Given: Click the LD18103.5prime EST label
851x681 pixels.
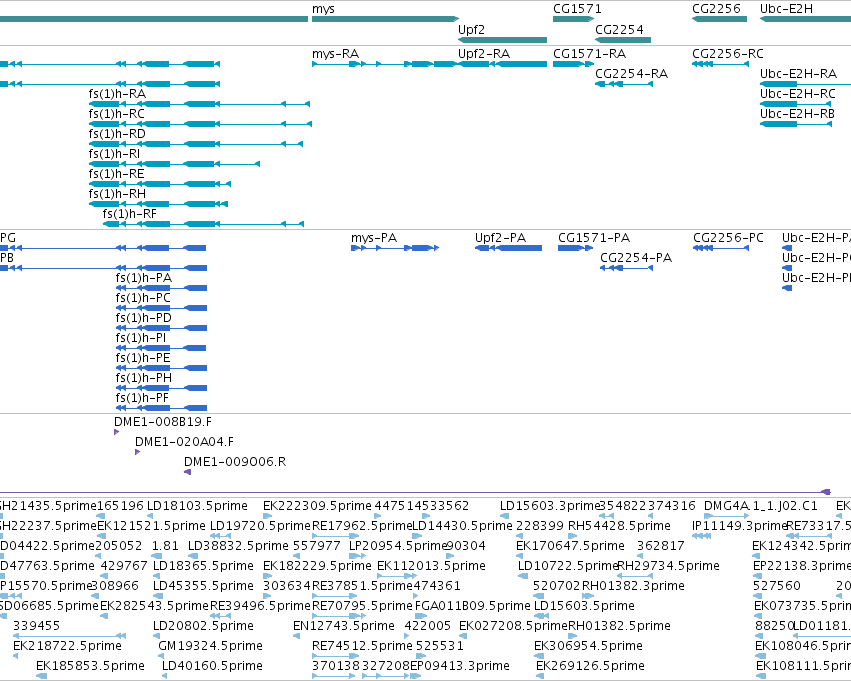Looking at the screenshot, I should pyautogui.click(x=198, y=506).
